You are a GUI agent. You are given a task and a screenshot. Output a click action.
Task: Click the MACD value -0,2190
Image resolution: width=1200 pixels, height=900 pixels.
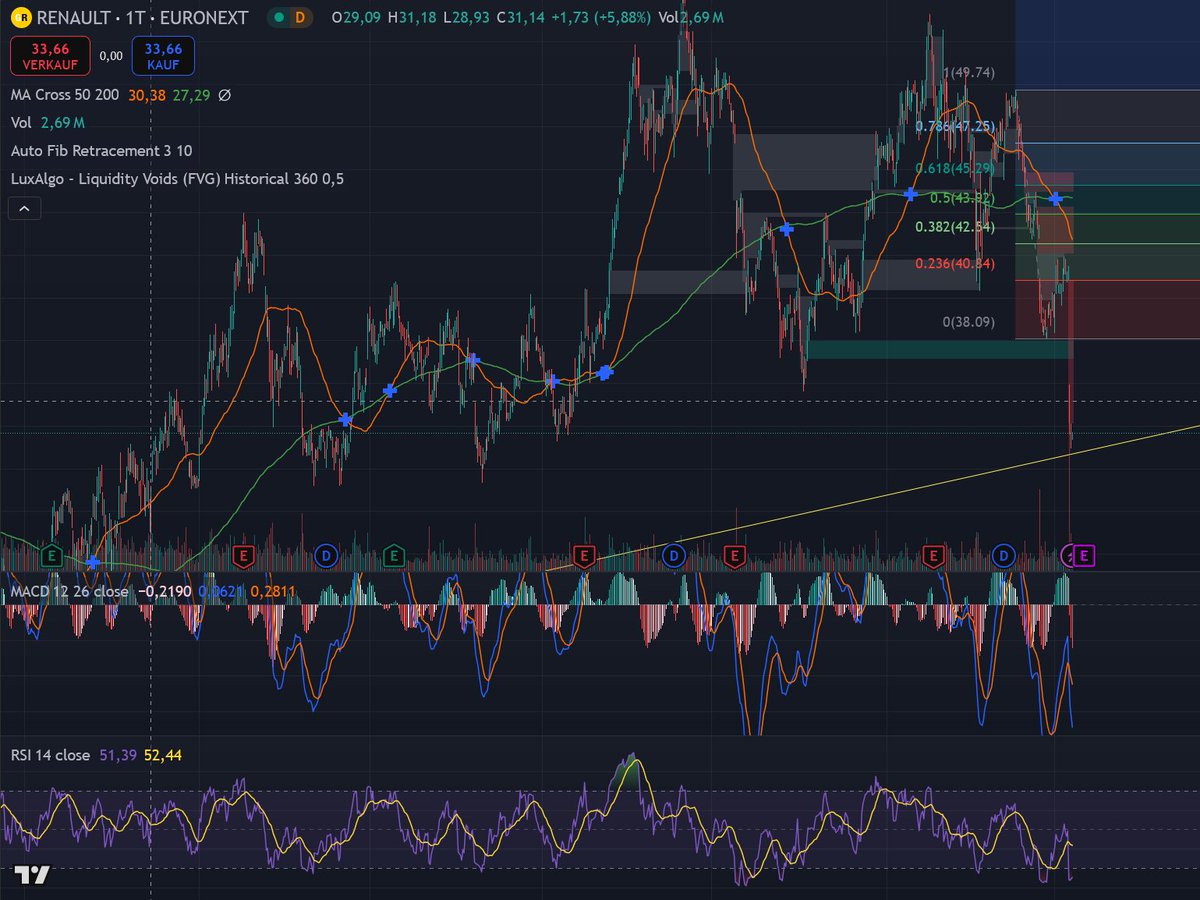[163, 591]
